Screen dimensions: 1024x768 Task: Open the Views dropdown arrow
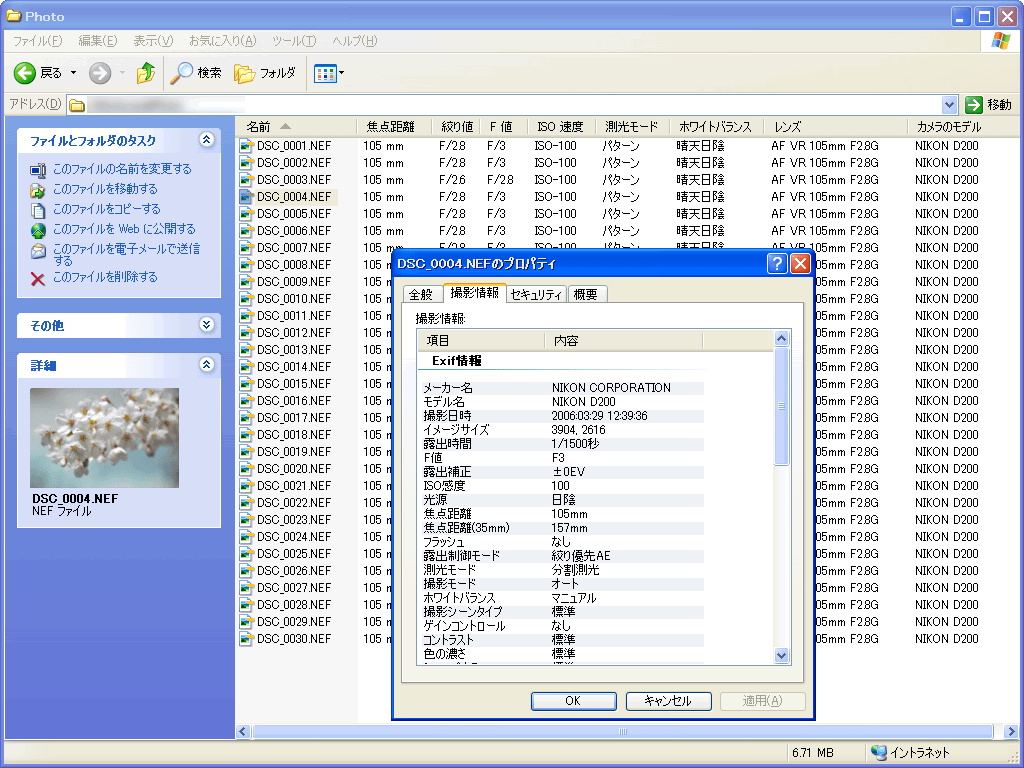[x=342, y=73]
